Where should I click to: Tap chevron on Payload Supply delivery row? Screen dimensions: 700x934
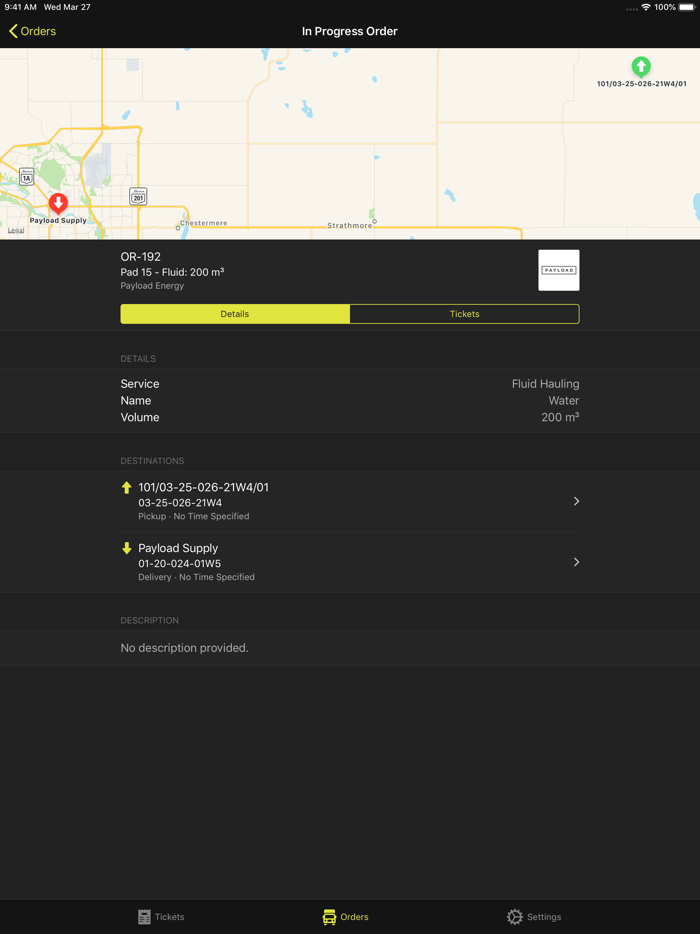pos(576,562)
